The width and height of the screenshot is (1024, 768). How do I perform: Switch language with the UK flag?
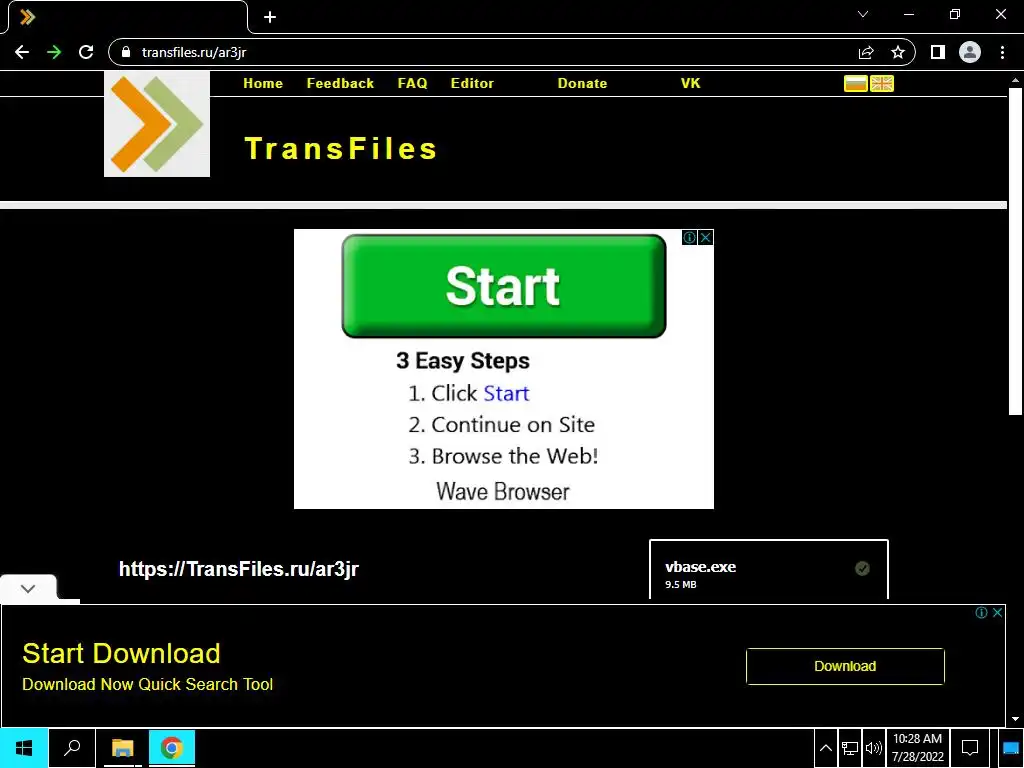click(x=882, y=84)
